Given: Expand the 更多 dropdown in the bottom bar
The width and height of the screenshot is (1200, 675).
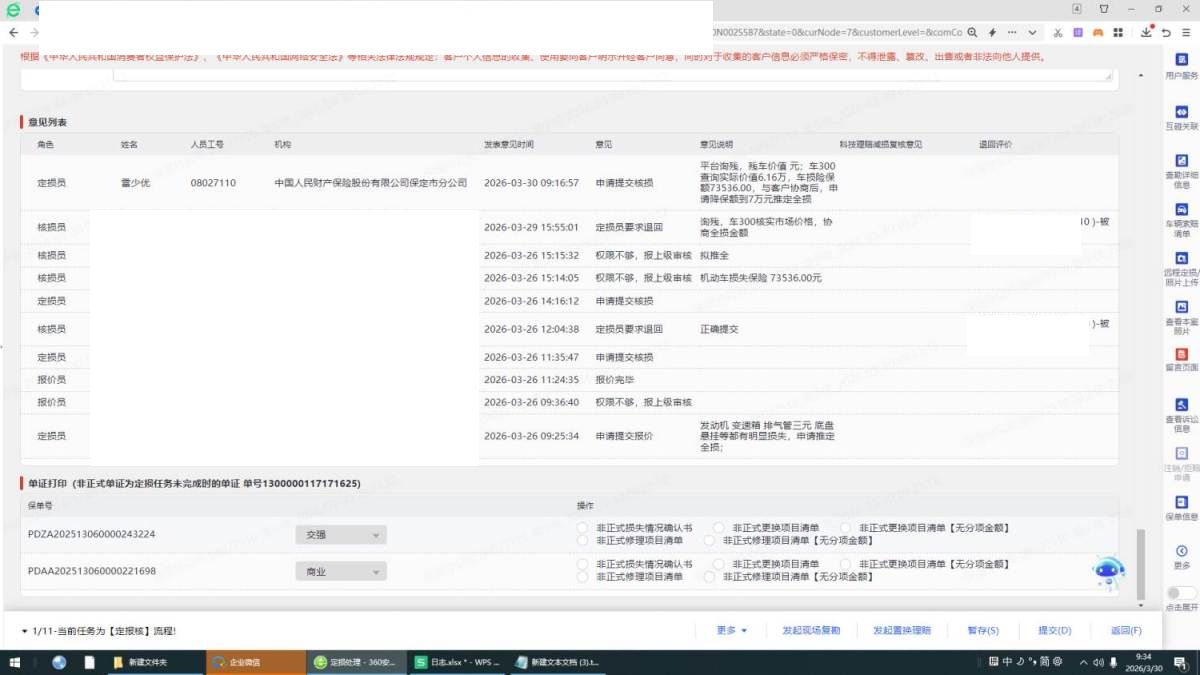Looking at the screenshot, I should coord(732,630).
